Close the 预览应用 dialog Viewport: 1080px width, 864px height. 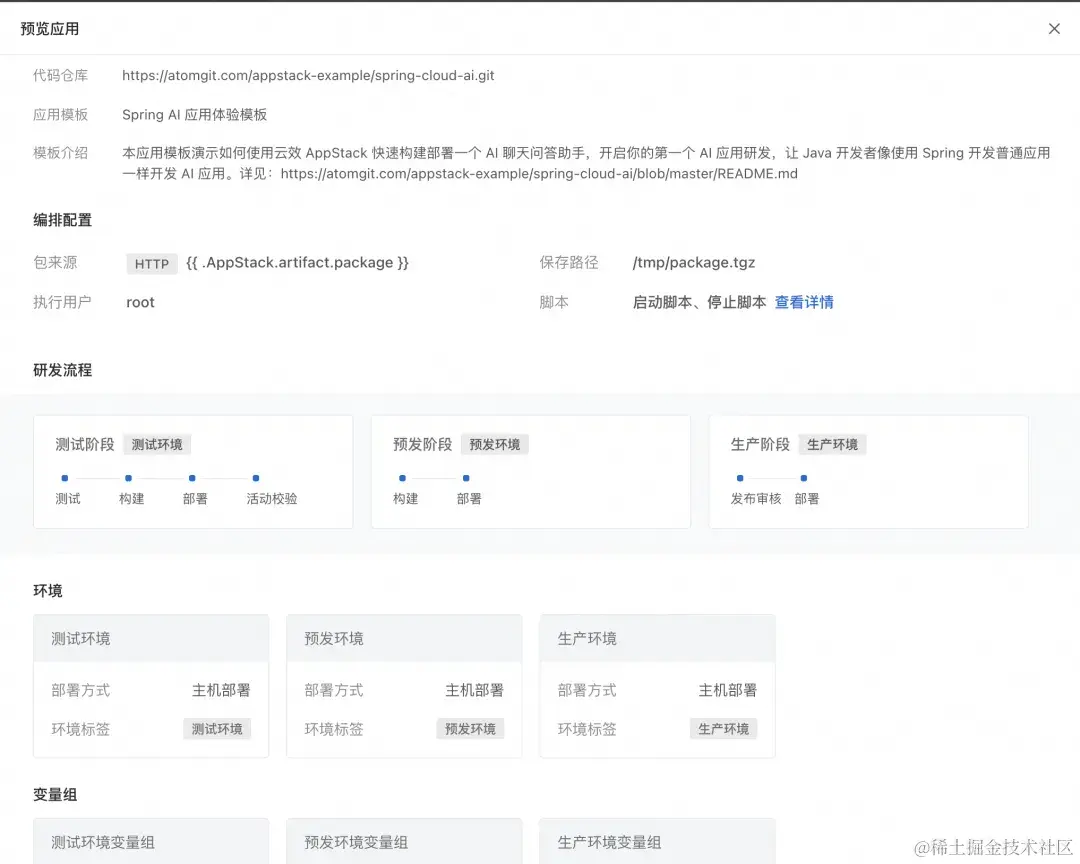(x=1054, y=28)
